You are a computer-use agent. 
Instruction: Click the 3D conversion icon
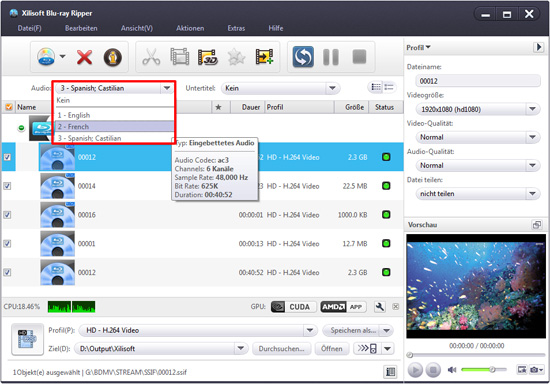[208, 57]
